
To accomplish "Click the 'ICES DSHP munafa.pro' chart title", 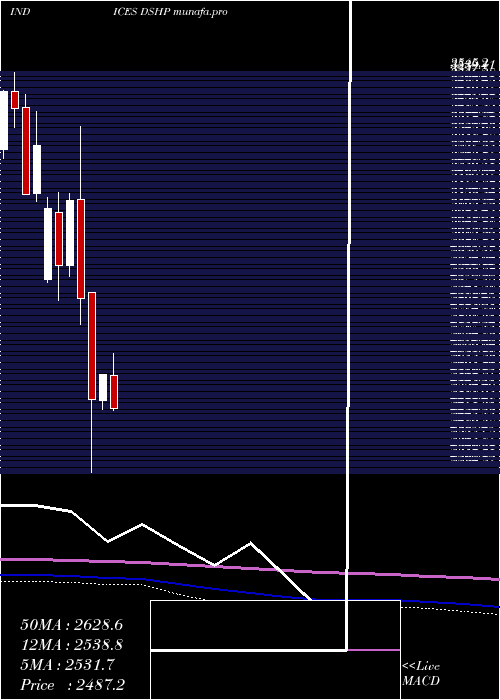I will point(171,12).
